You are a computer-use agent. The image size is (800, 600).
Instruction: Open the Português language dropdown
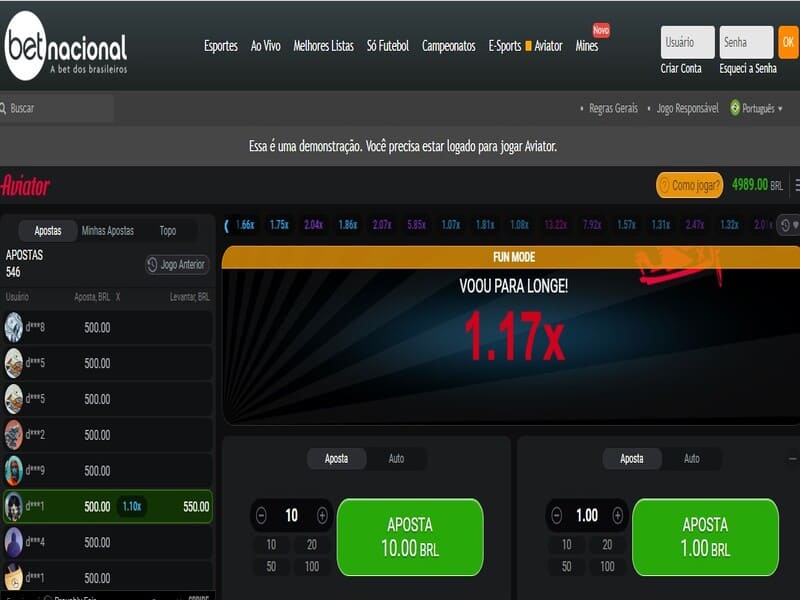(x=757, y=108)
